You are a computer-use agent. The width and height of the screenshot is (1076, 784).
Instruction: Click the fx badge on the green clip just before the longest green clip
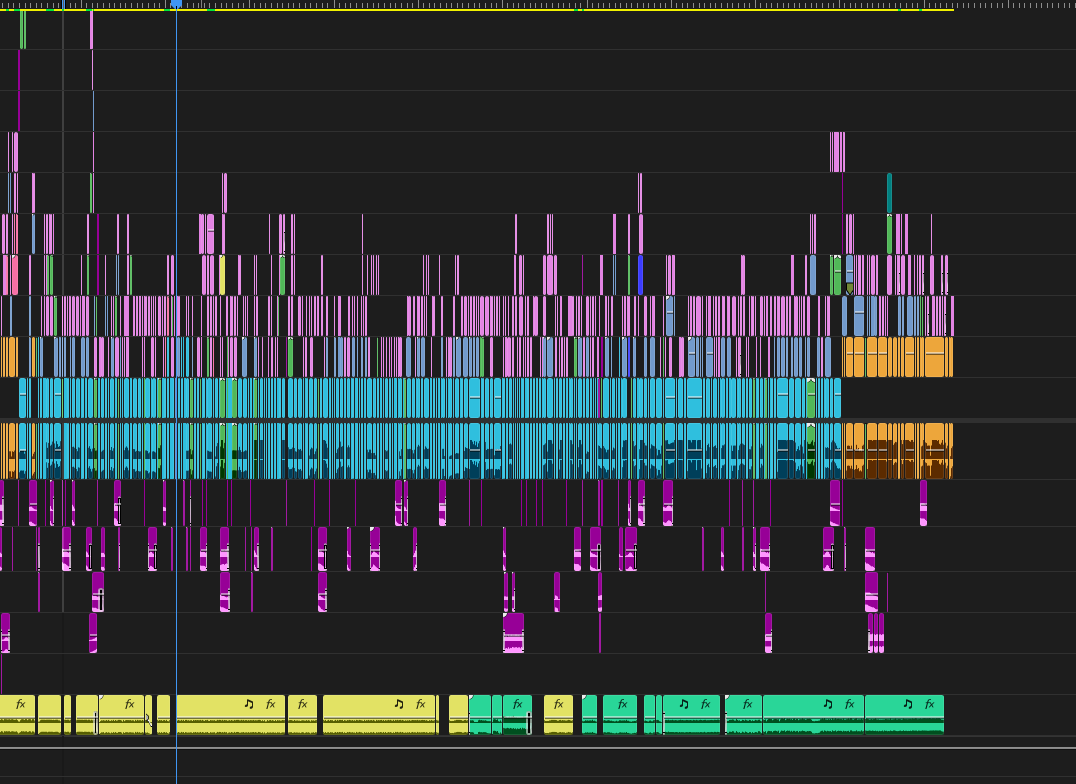pos(748,704)
